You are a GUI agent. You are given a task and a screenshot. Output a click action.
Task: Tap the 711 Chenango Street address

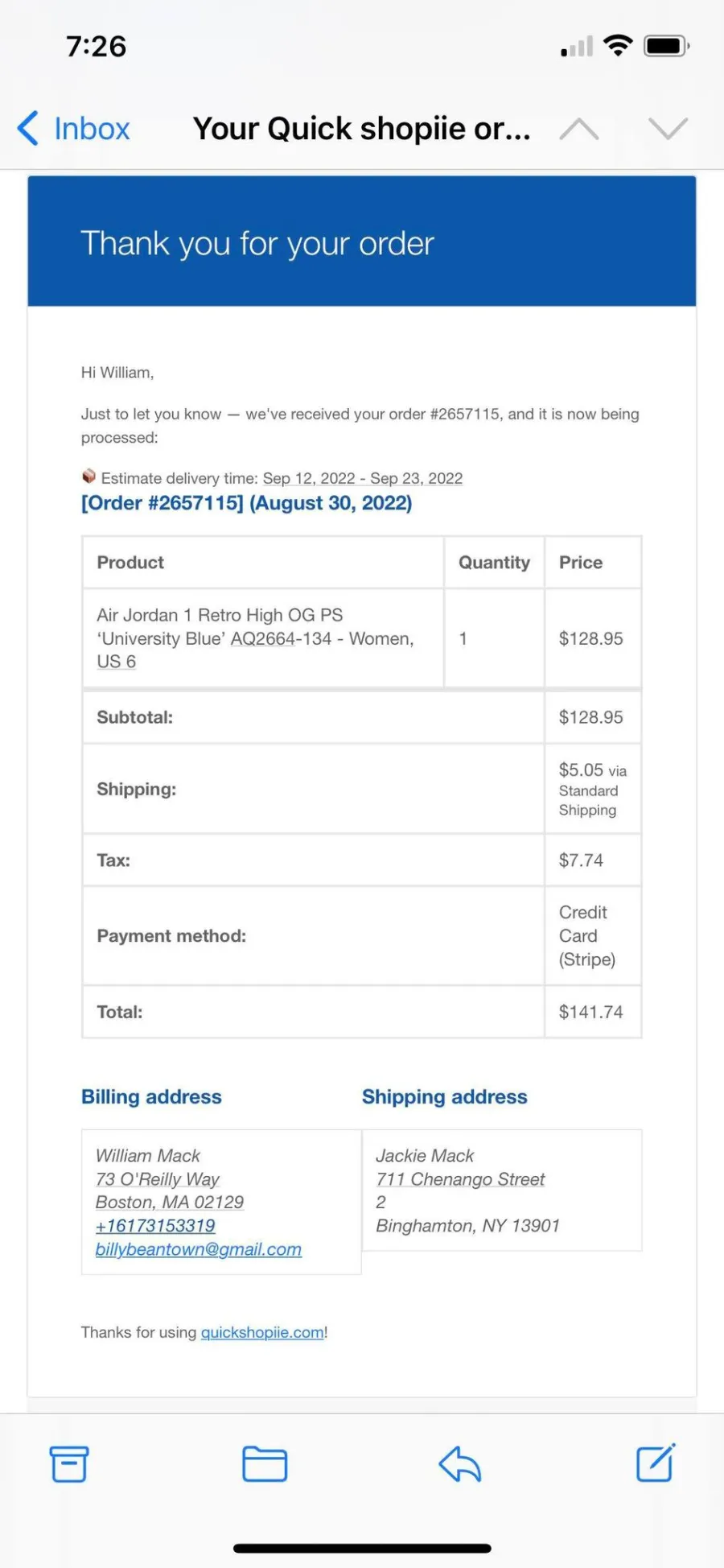click(460, 1178)
